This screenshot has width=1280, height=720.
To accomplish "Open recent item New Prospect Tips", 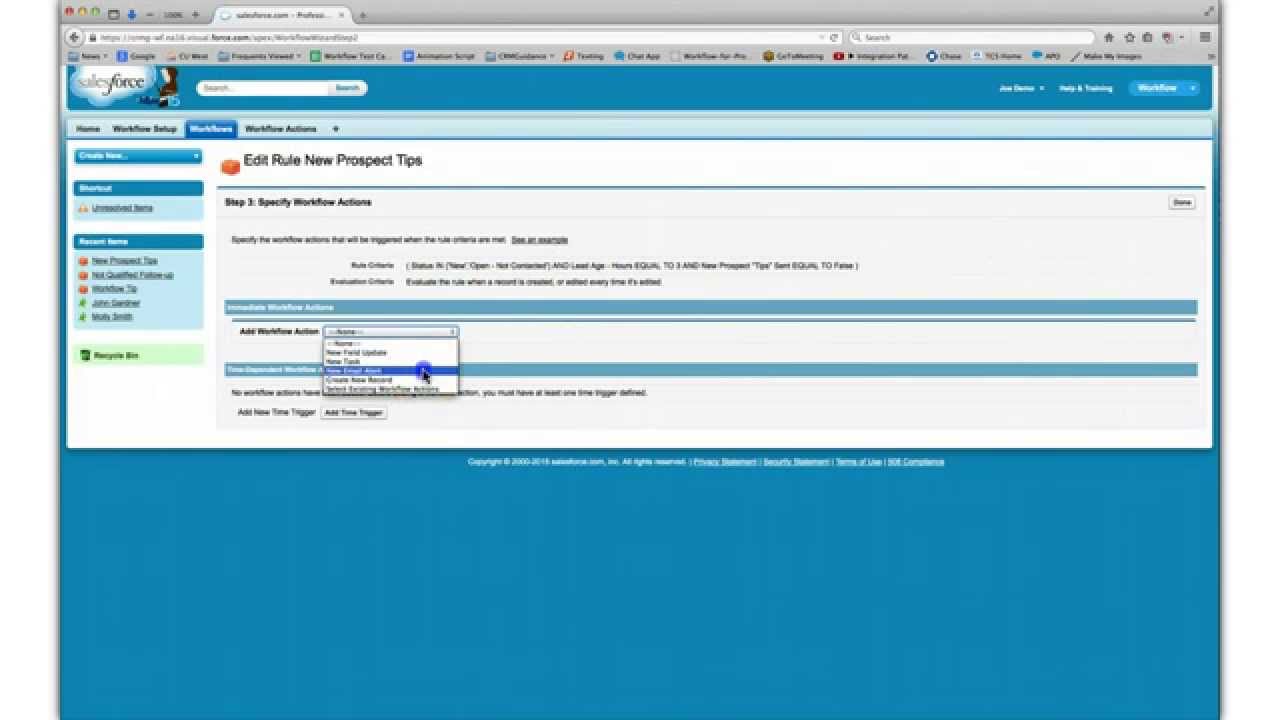I will pyautogui.click(x=124, y=261).
